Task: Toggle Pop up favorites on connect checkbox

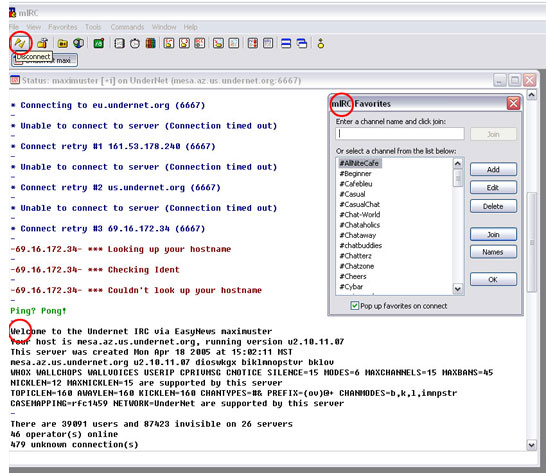Action: click(354, 306)
